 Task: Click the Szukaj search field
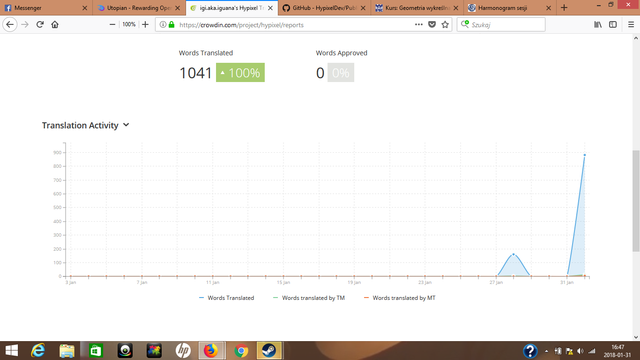tap(501, 24)
